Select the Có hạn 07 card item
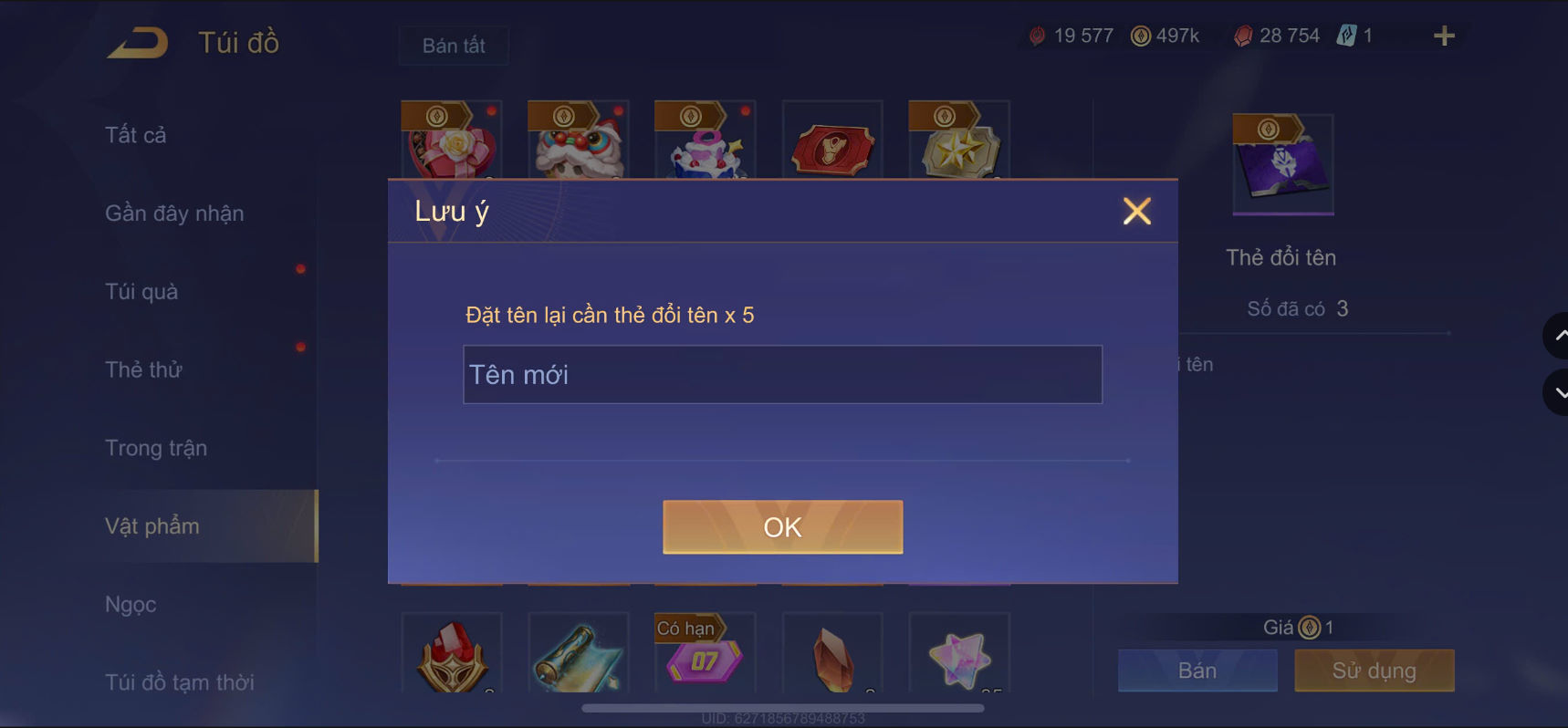The width and height of the screenshot is (1568, 728). pyautogui.click(x=706, y=653)
